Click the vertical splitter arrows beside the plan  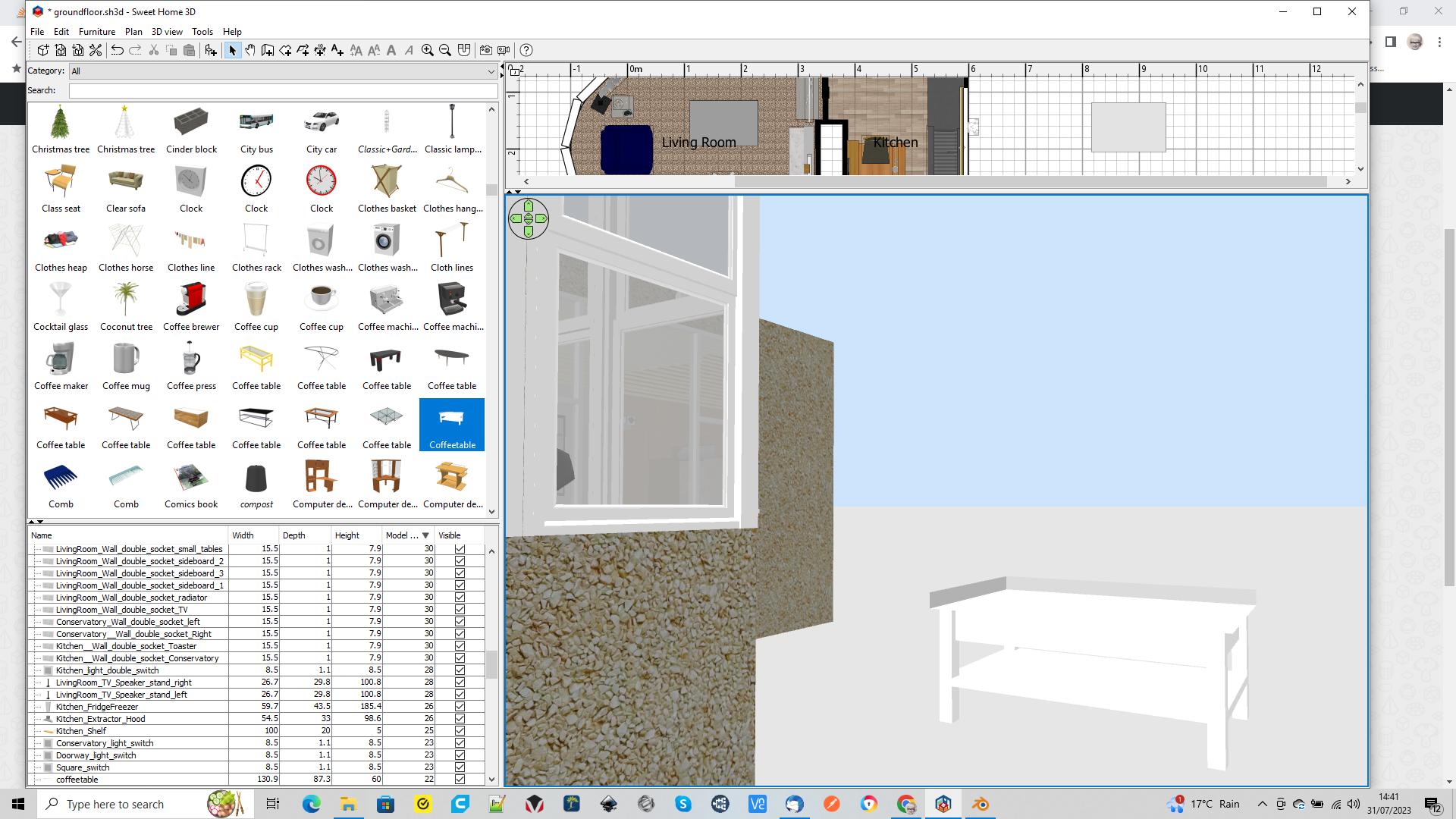tap(502, 70)
